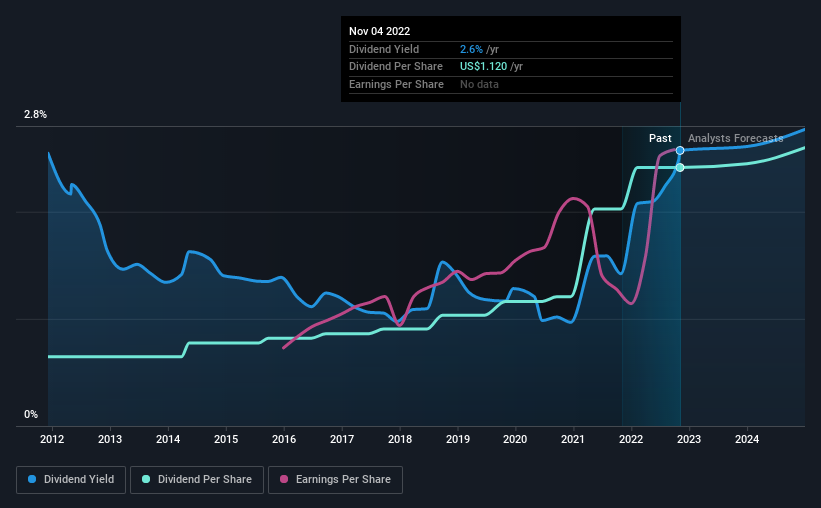Click the 2015 x-axis label
This screenshot has width=821, height=508.
[x=226, y=439]
